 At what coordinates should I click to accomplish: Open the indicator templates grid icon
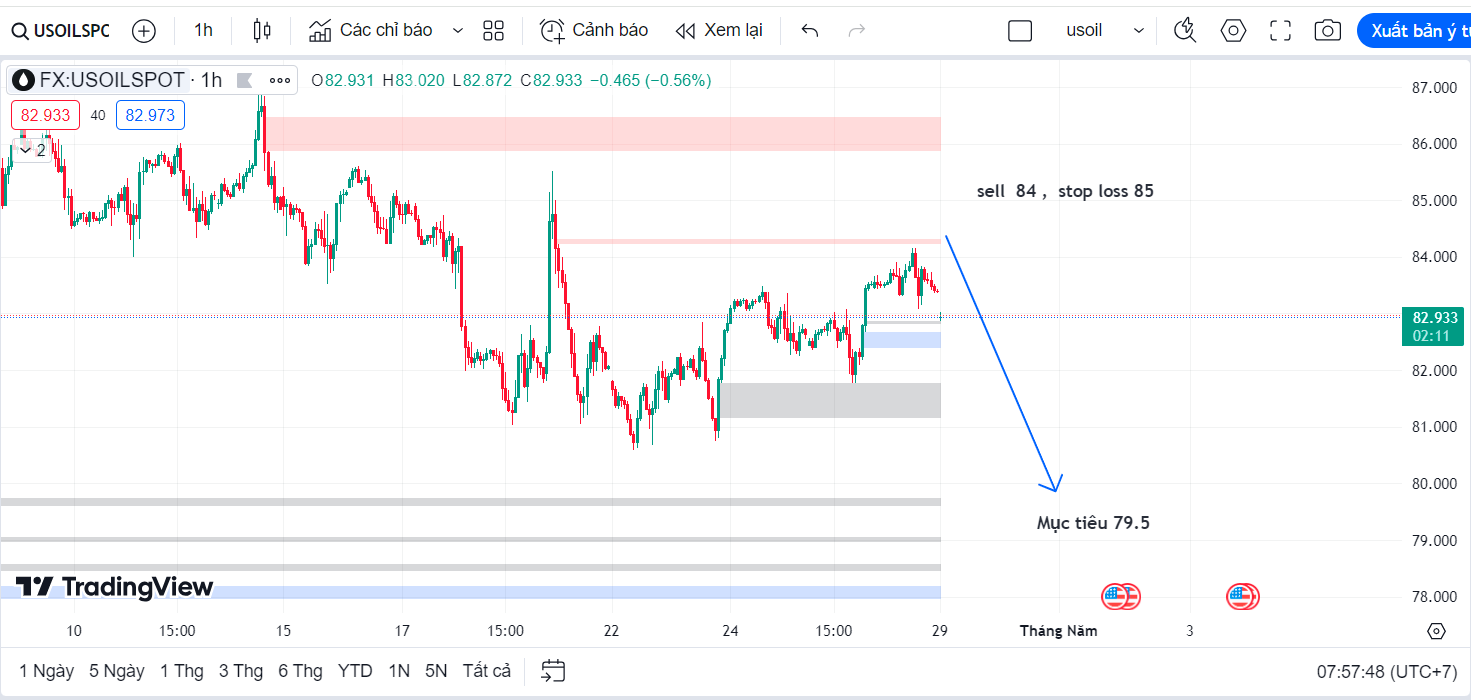point(493,31)
